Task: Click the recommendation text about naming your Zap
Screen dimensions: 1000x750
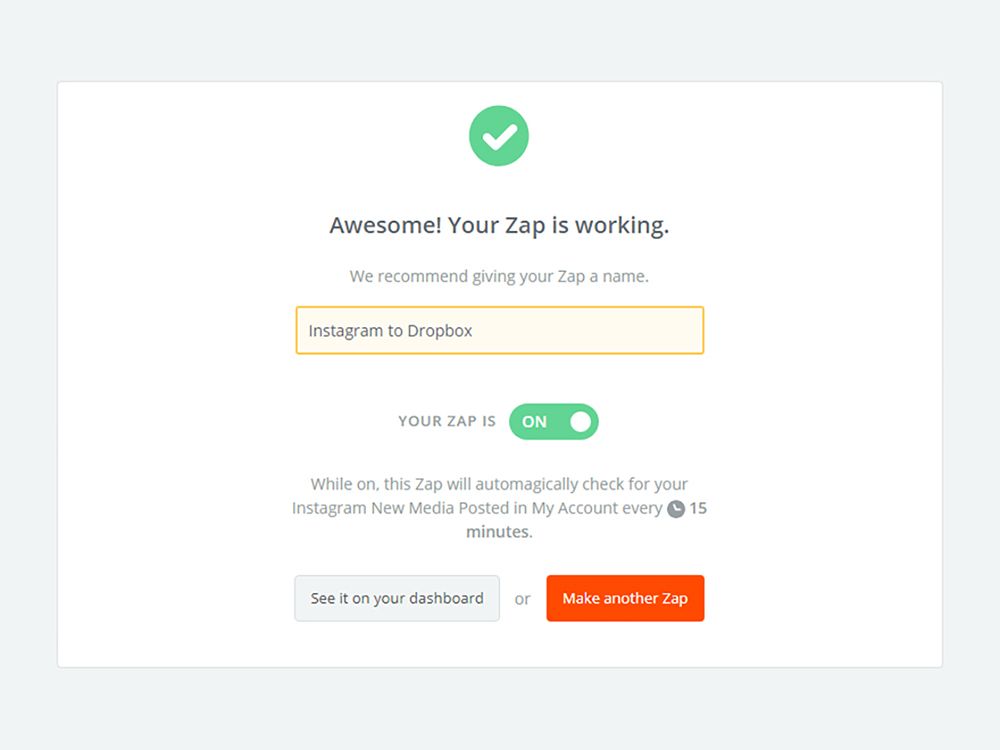Action: coord(499,276)
